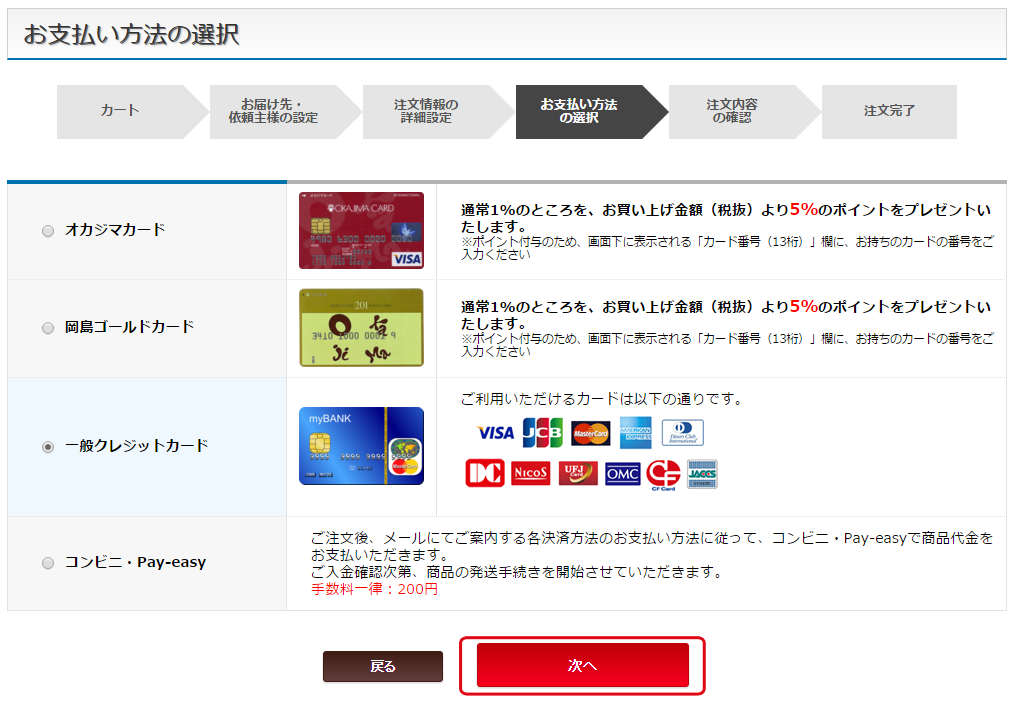Screen dimensions: 1010x702
Task: Click the JACCS card logo
Action: coord(701,474)
